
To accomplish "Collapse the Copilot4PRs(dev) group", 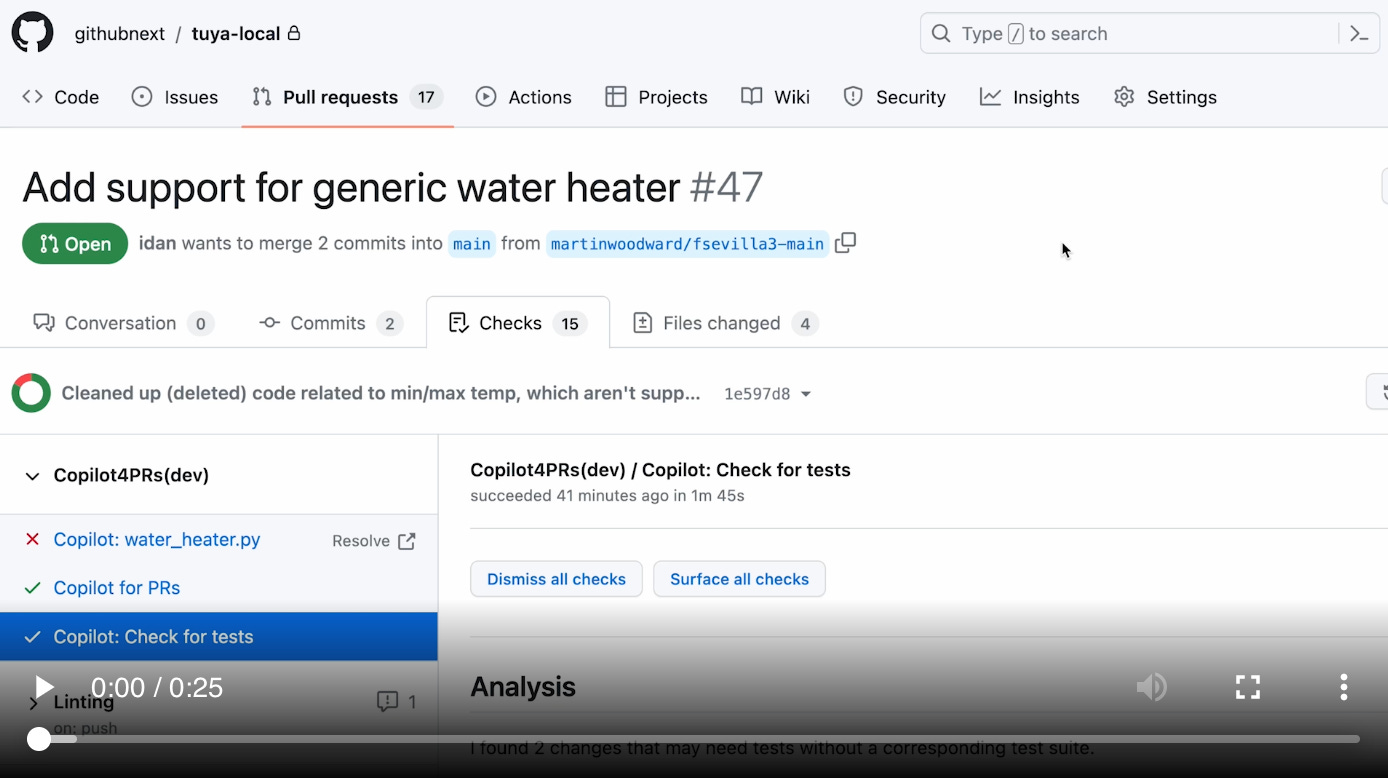I will pyautogui.click(x=33, y=476).
